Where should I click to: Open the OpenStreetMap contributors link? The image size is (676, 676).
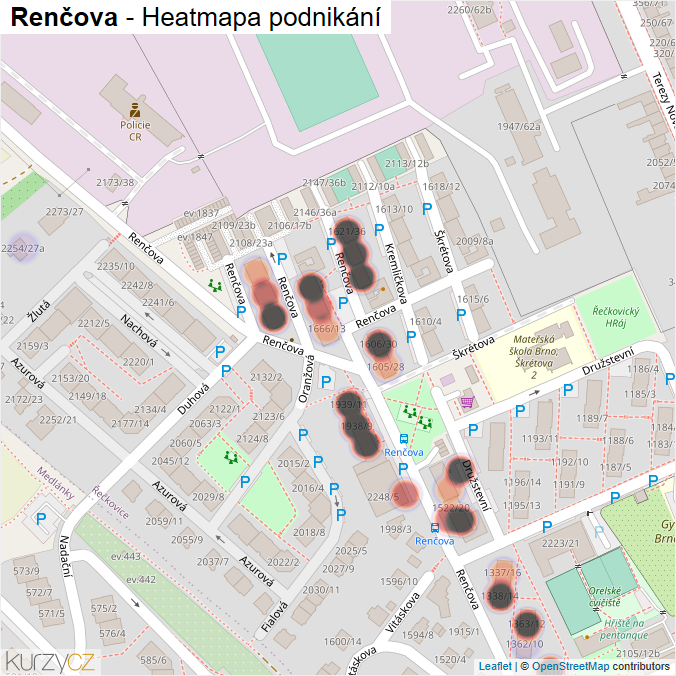point(570,667)
